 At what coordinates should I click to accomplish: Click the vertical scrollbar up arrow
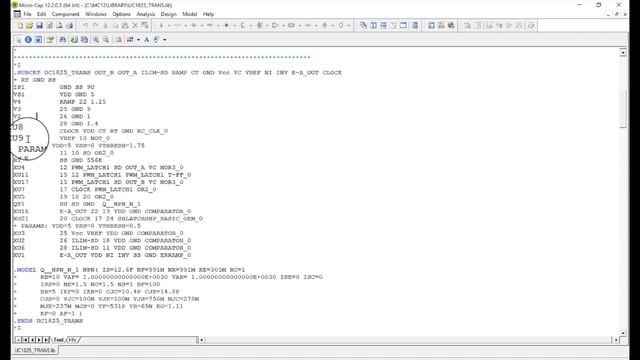[623, 52]
